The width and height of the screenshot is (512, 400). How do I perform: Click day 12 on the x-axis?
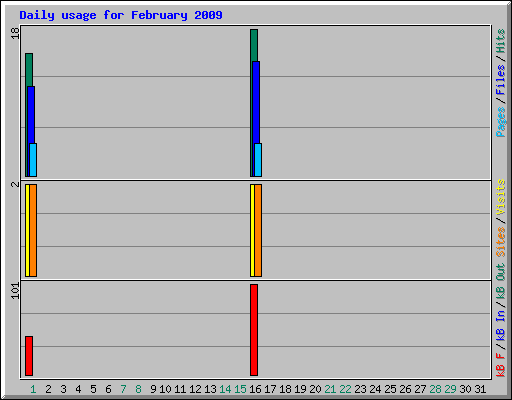coord(195,389)
